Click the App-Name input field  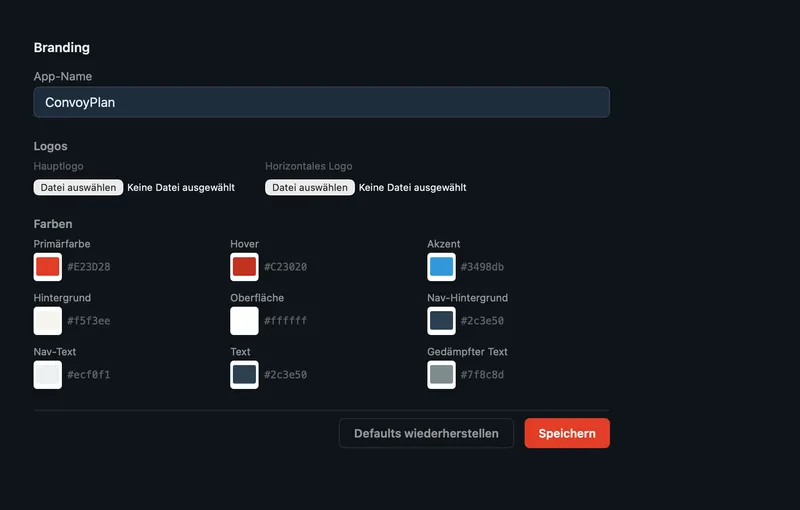321,102
